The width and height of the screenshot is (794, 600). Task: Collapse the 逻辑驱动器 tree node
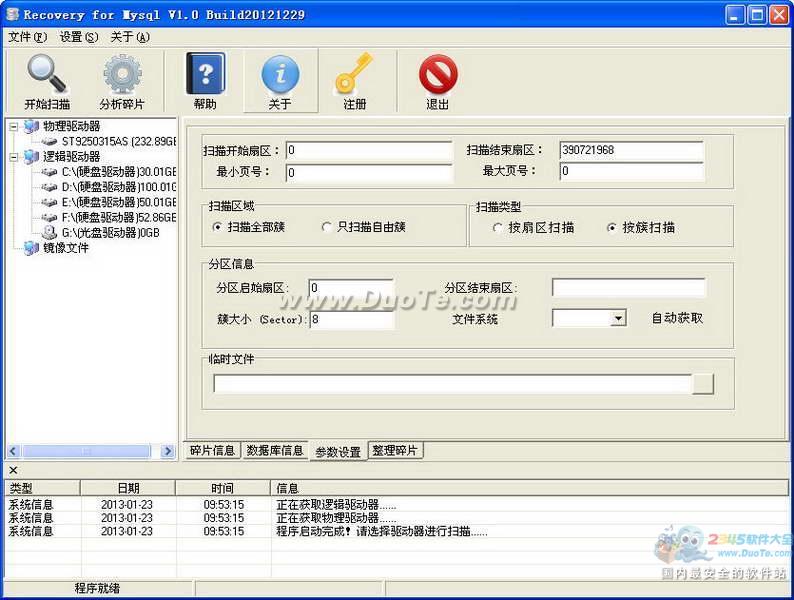(x=14, y=157)
